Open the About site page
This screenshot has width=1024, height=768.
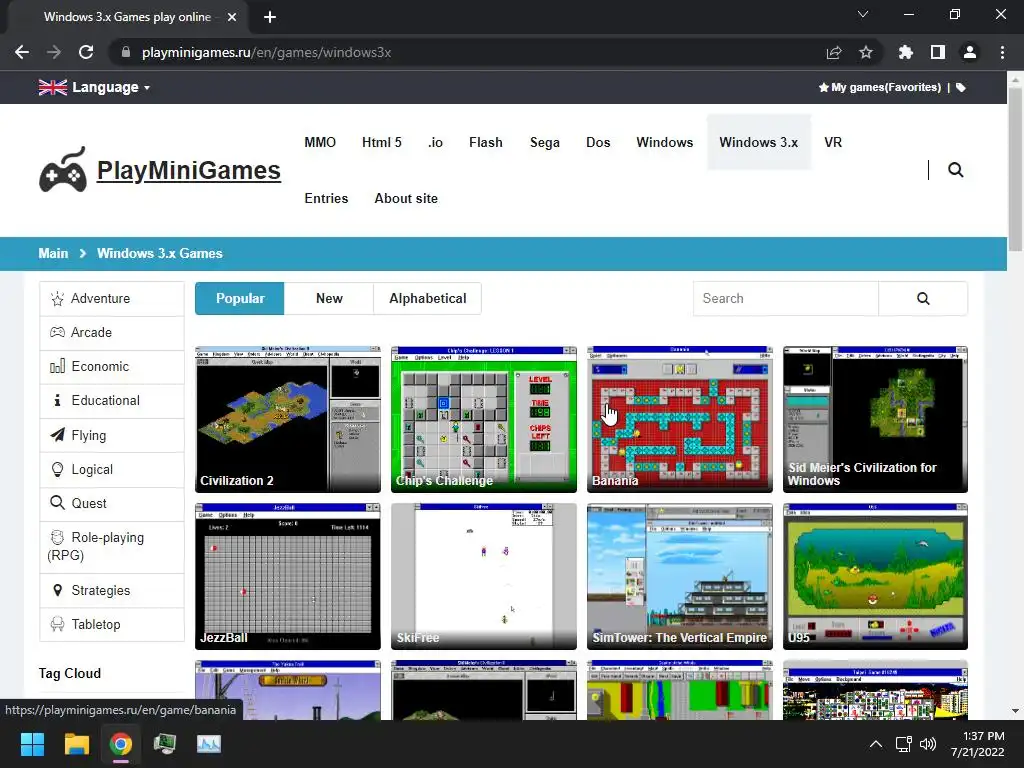[406, 199]
